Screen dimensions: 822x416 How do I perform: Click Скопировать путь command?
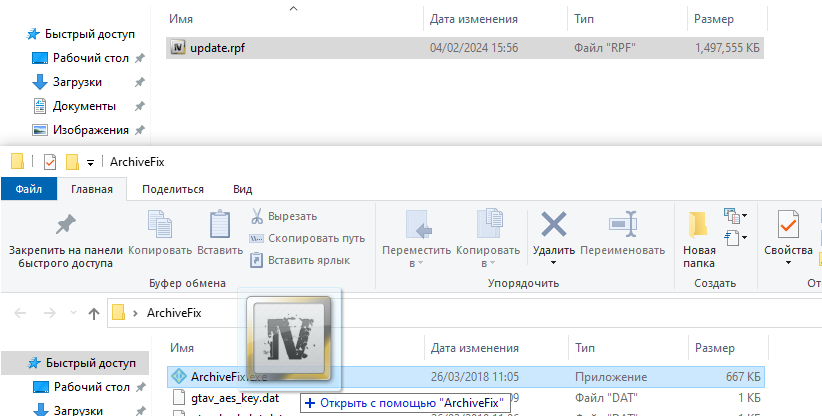coord(307,238)
